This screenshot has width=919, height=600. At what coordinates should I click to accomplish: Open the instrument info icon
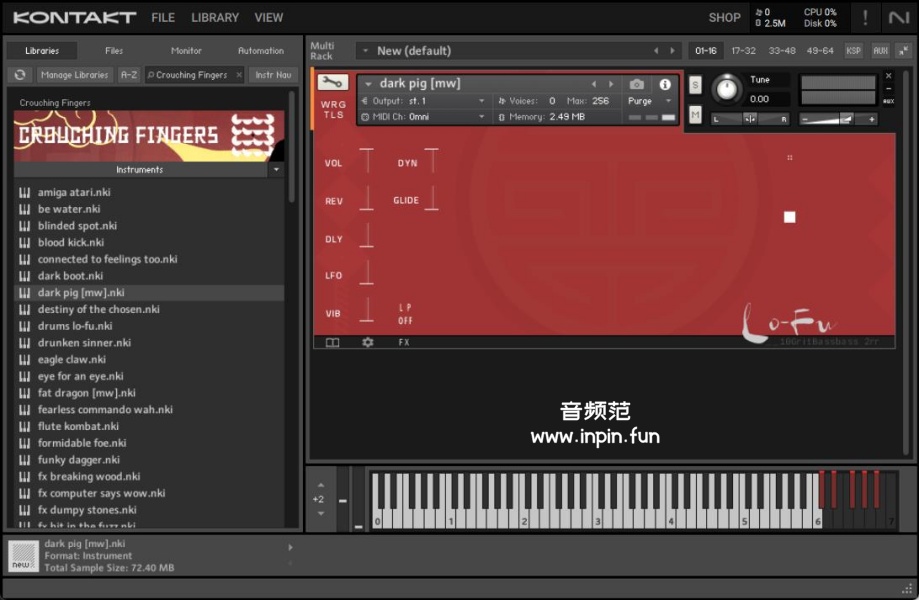coord(665,85)
